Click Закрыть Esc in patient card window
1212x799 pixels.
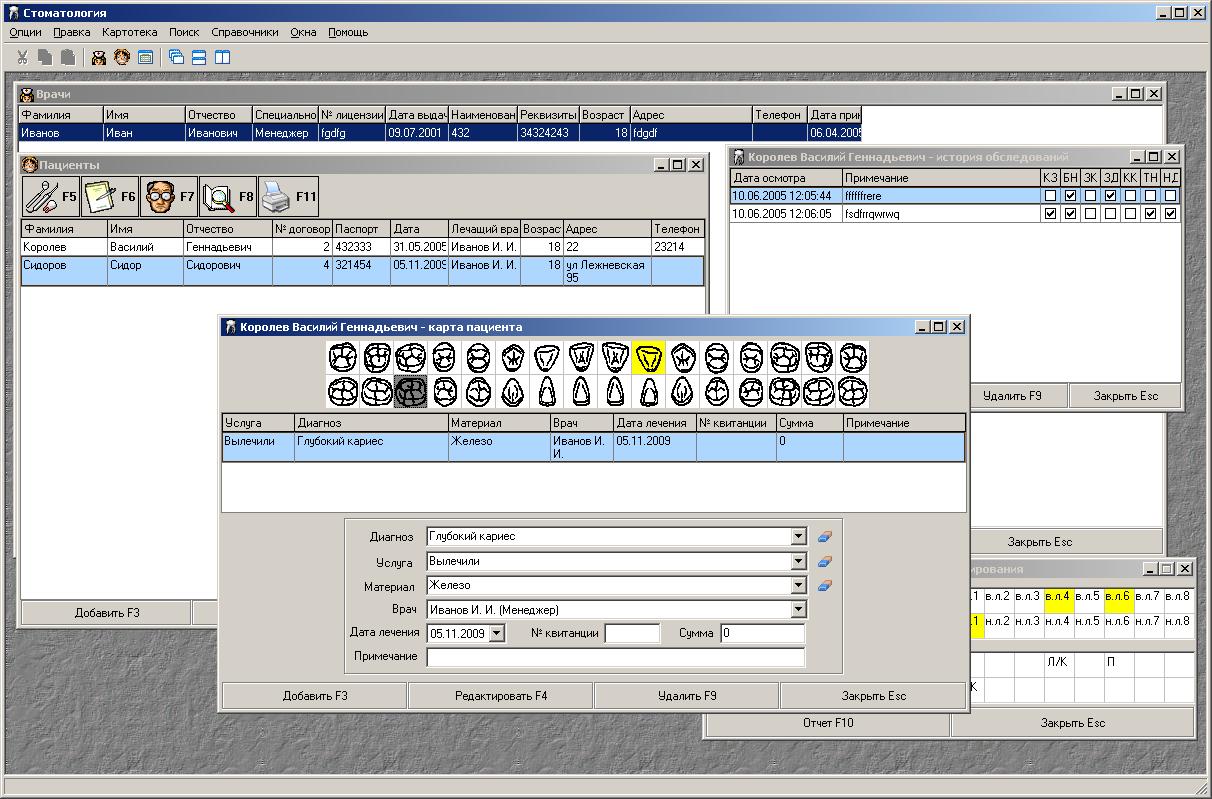pyautogui.click(x=874, y=696)
